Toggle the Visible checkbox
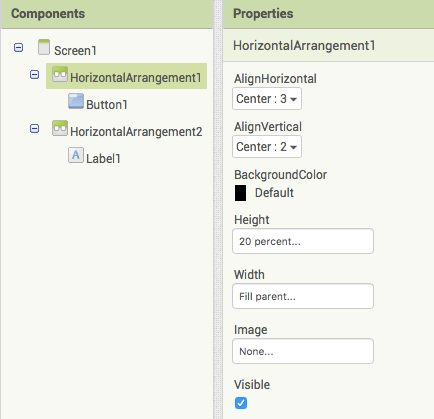Viewport: 434px width, 419px height. (241, 403)
